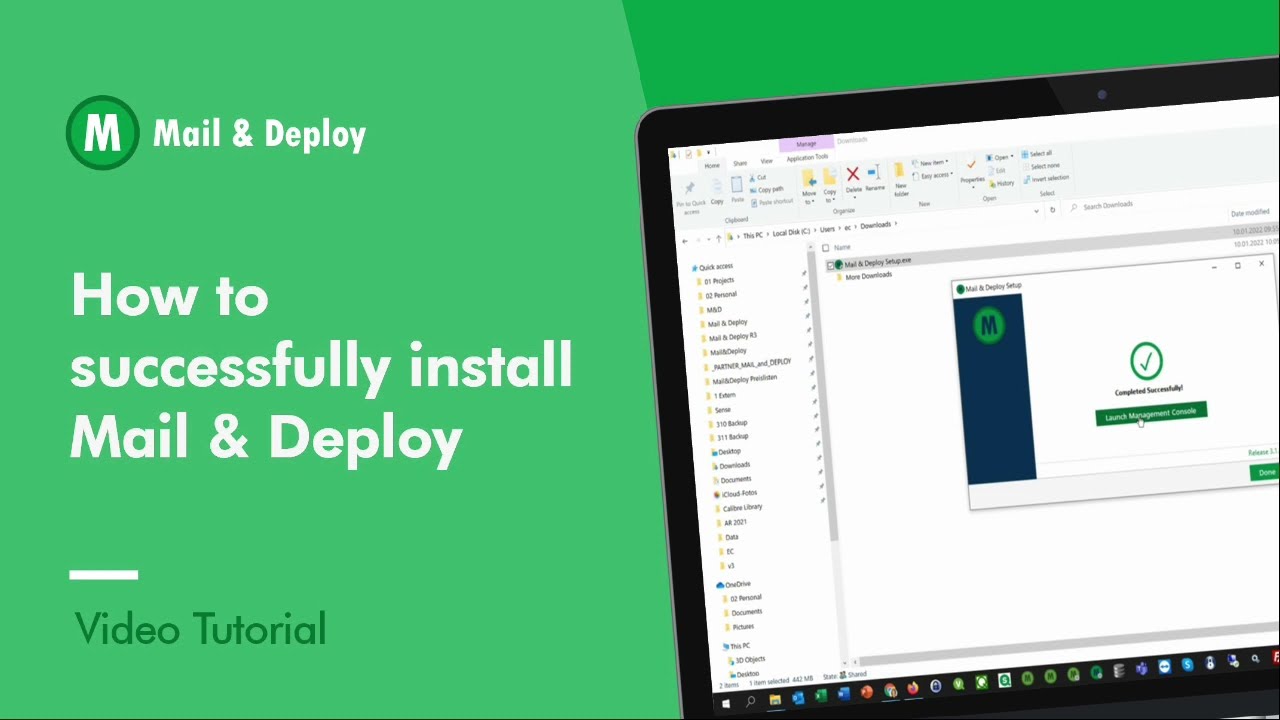Switch to the Share ribbon tab
The width and height of the screenshot is (1280, 720).
pyautogui.click(x=740, y=163)
